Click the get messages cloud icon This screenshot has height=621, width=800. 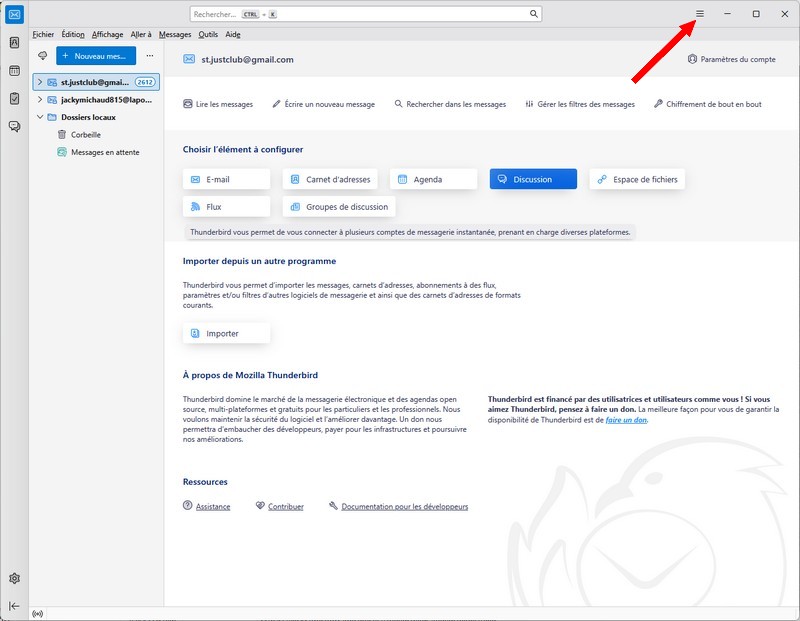pos(42,56)
